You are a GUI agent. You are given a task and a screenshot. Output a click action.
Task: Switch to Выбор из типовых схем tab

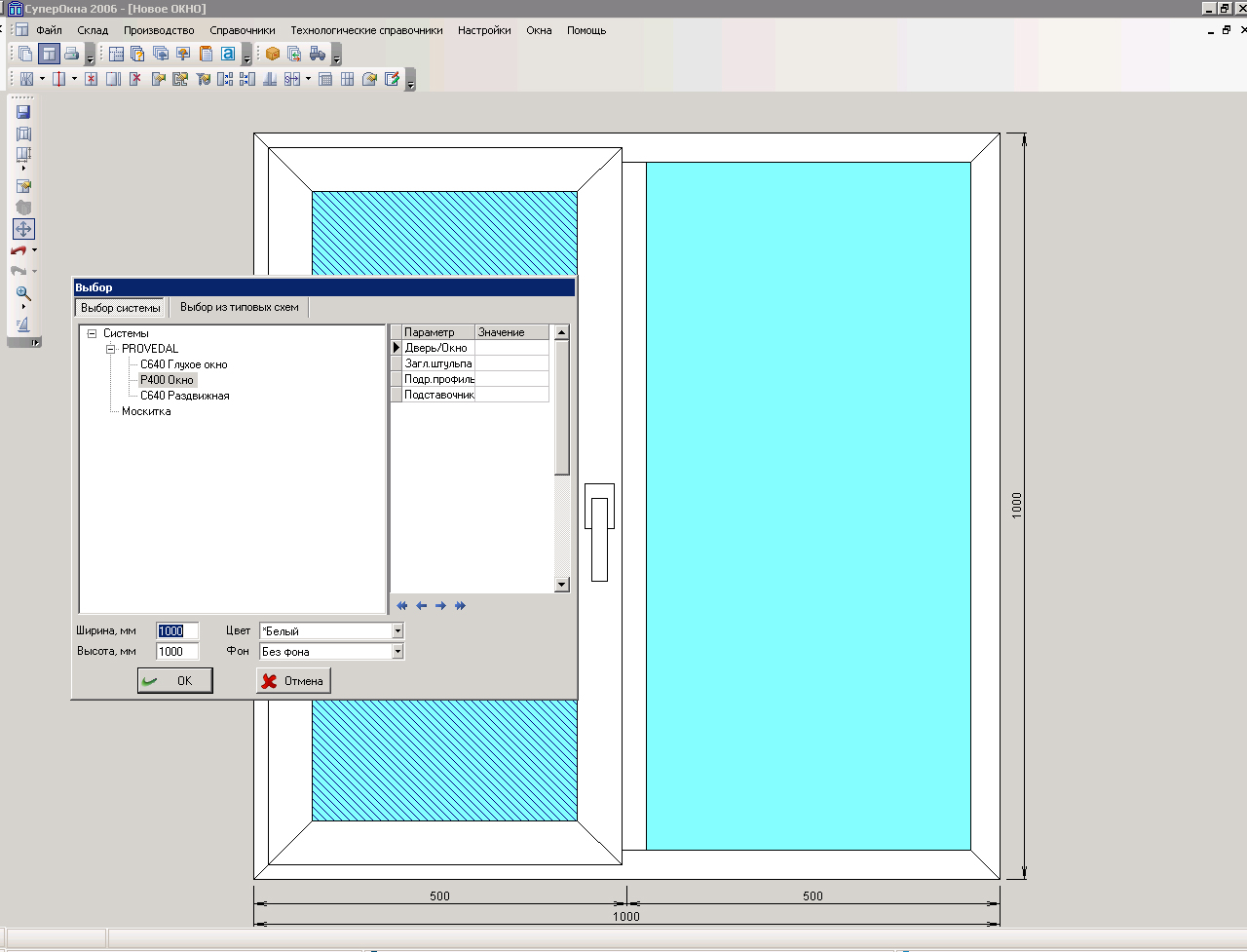tap(240, 307)
